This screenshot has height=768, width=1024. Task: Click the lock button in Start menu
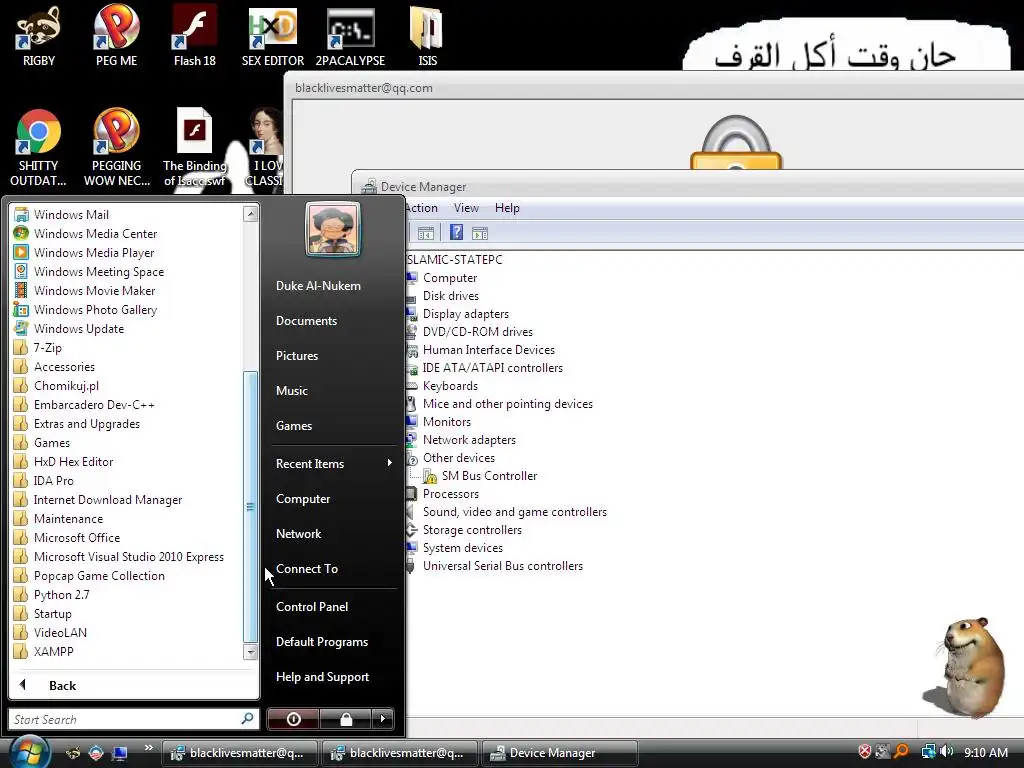pyautogui.click(x=345, y=719)
